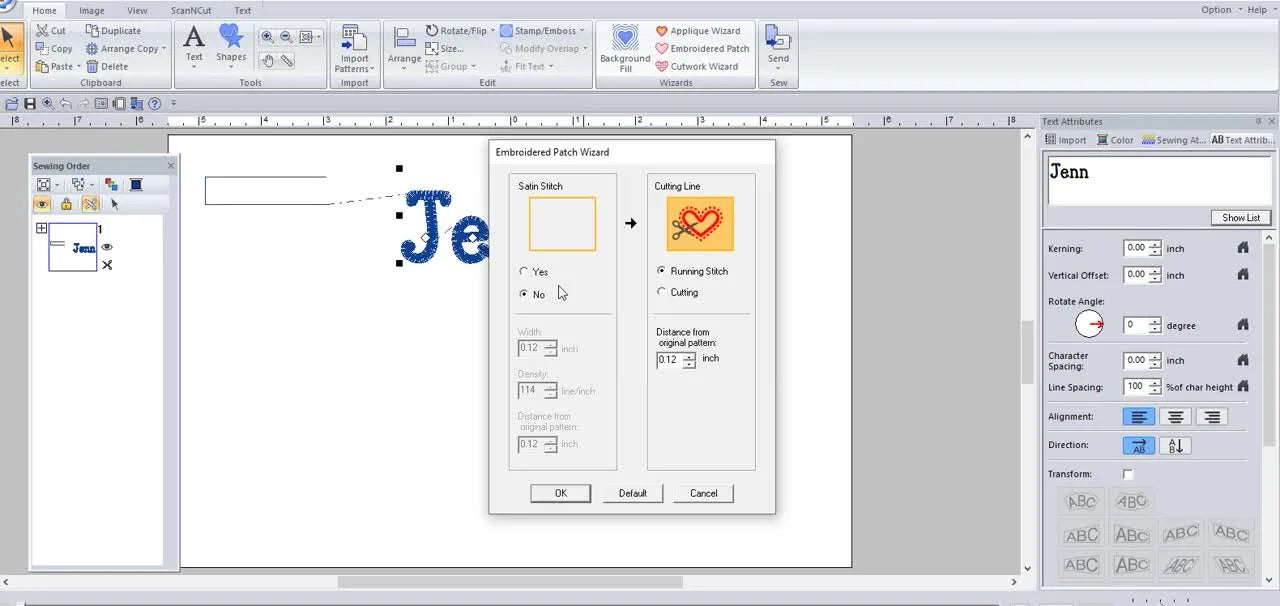Click the Default button
The height and width of the screenshot is (606, 1280).
[x=632, y=493]
